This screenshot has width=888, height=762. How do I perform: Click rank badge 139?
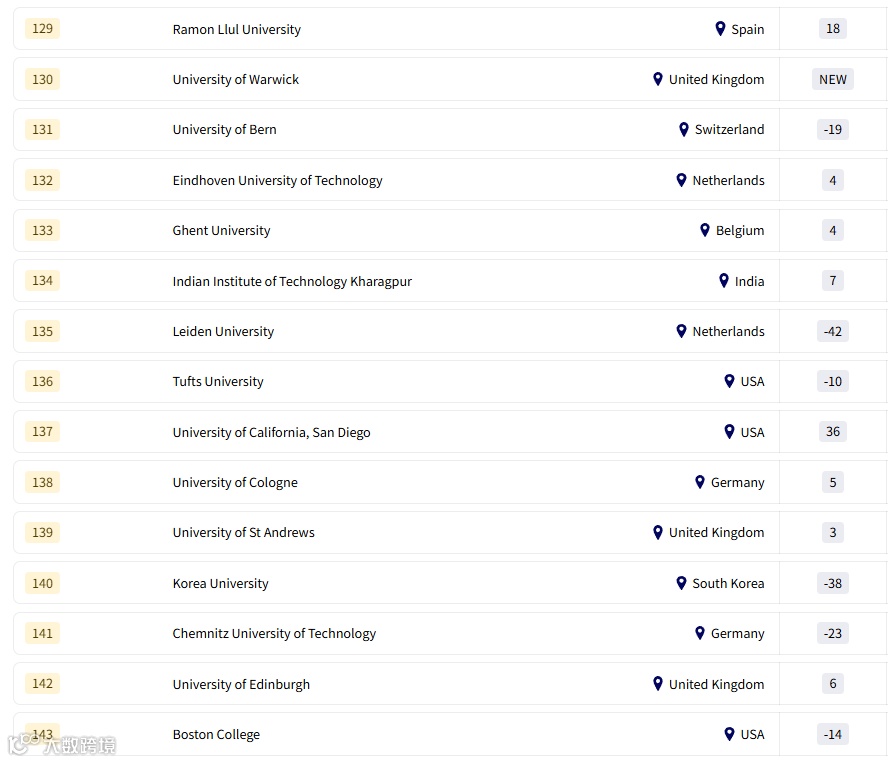pos(42,532)
